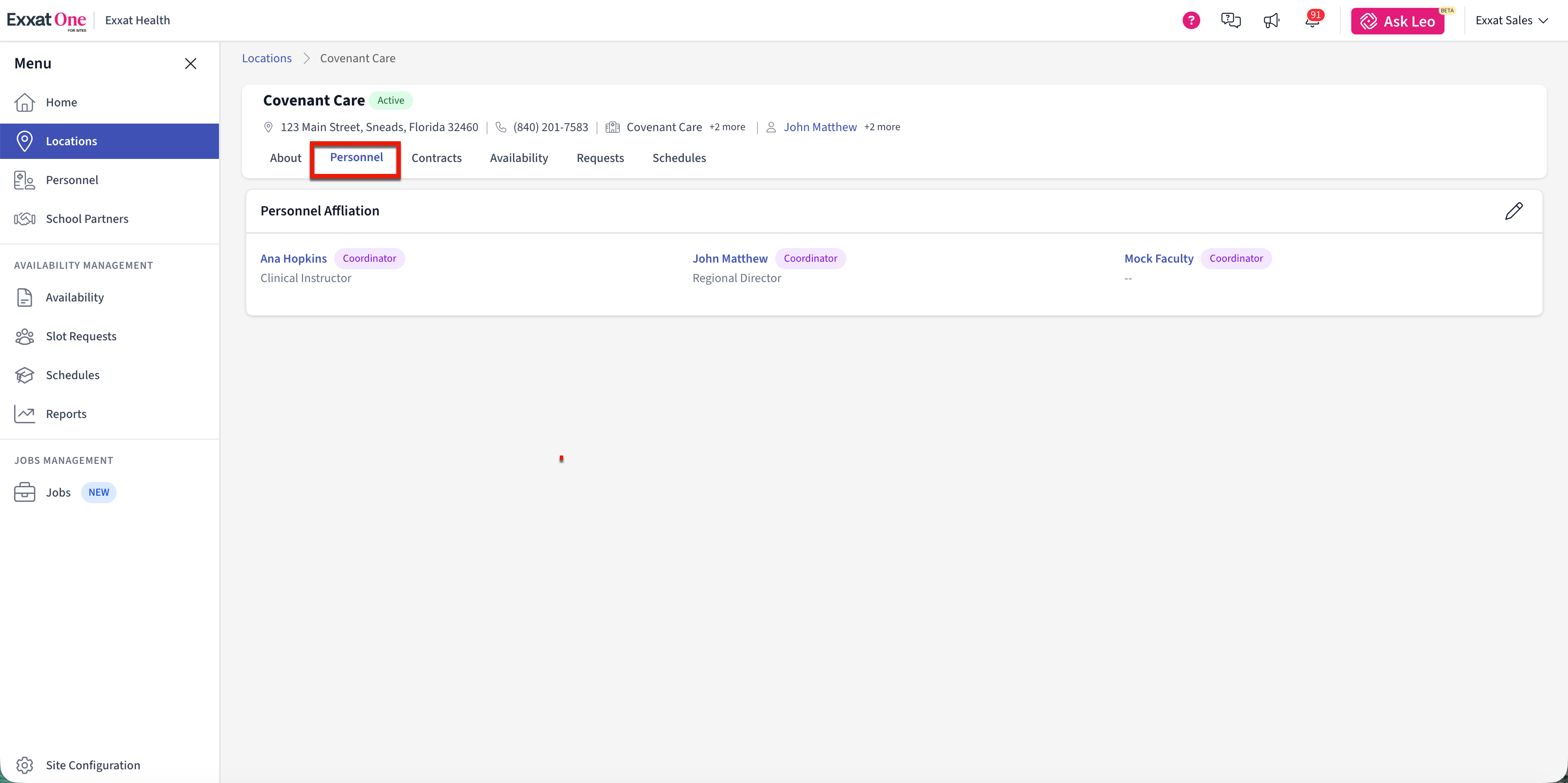Viewport: 1568px width, 783px height.
Task: Edit Personnel Affiliation with the pencil icon
Action: coord(1514,211)
